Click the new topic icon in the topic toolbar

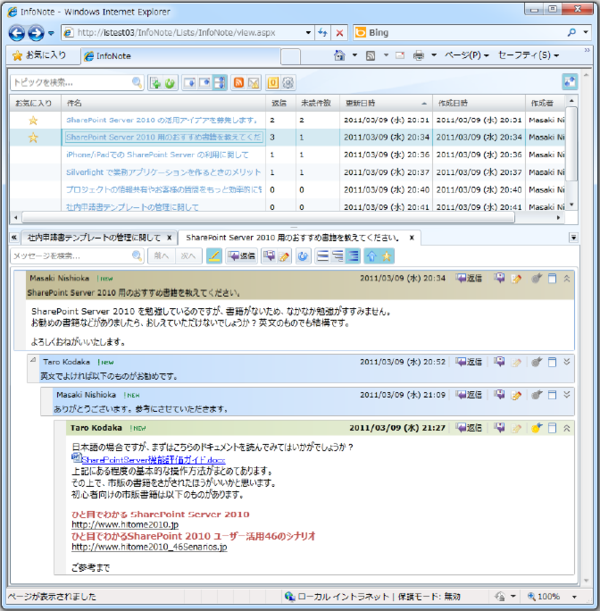click(156, 83)
